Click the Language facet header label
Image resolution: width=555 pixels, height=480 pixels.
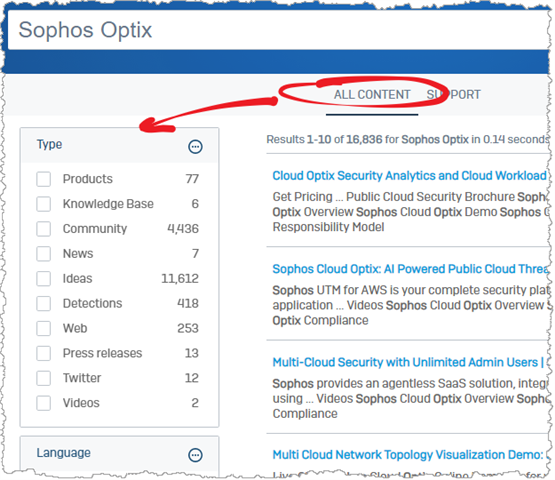click(x=64, y=453)
